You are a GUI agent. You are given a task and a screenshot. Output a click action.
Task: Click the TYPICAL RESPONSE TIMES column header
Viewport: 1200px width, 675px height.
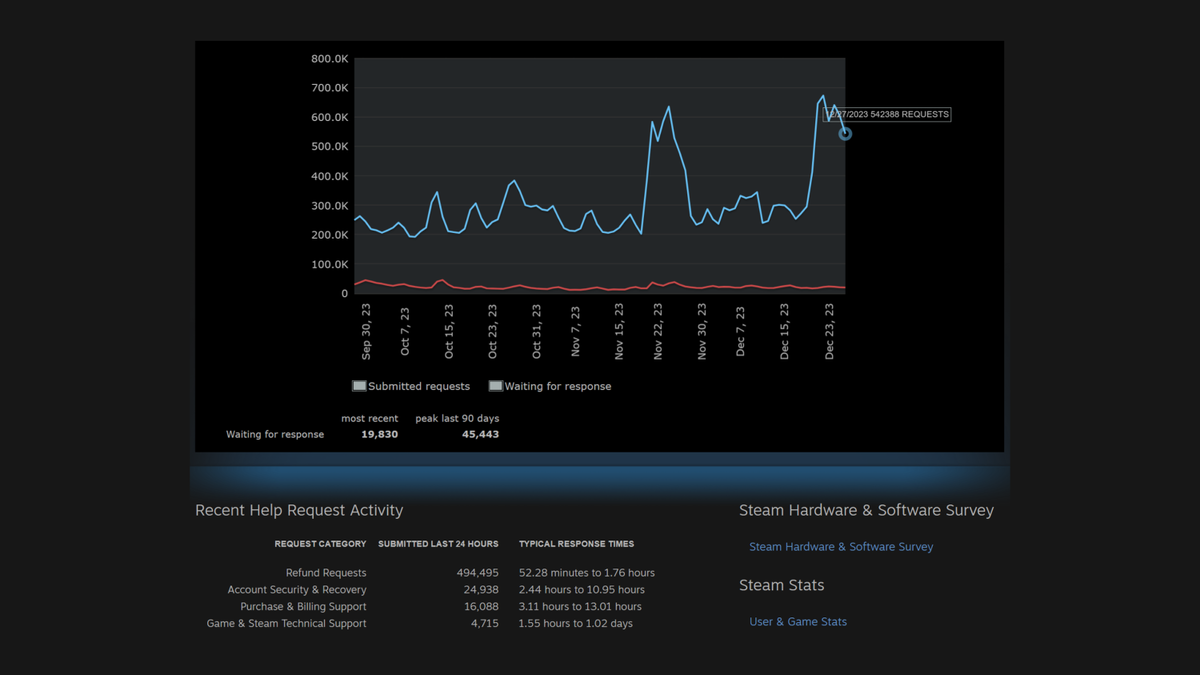click(x=576, y=544)
